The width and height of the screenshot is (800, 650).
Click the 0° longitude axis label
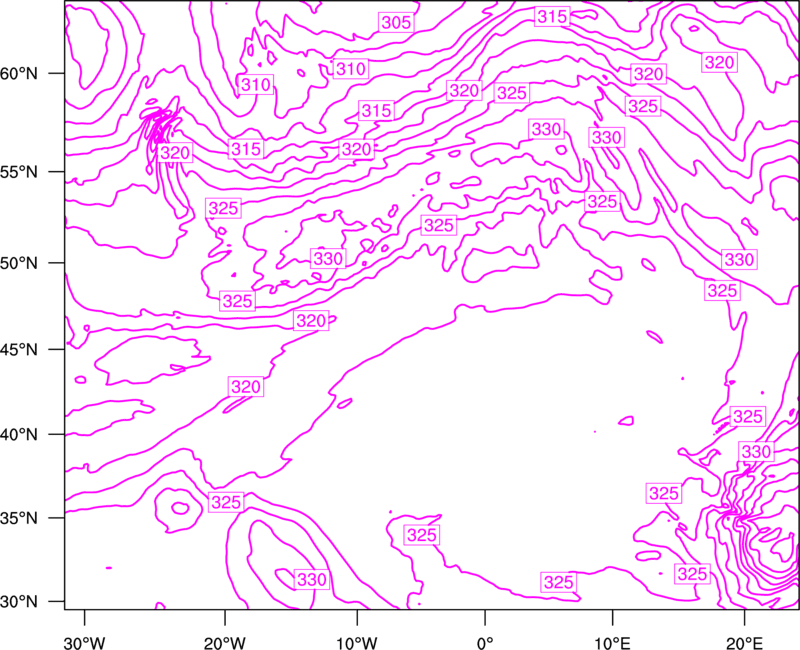485,643
